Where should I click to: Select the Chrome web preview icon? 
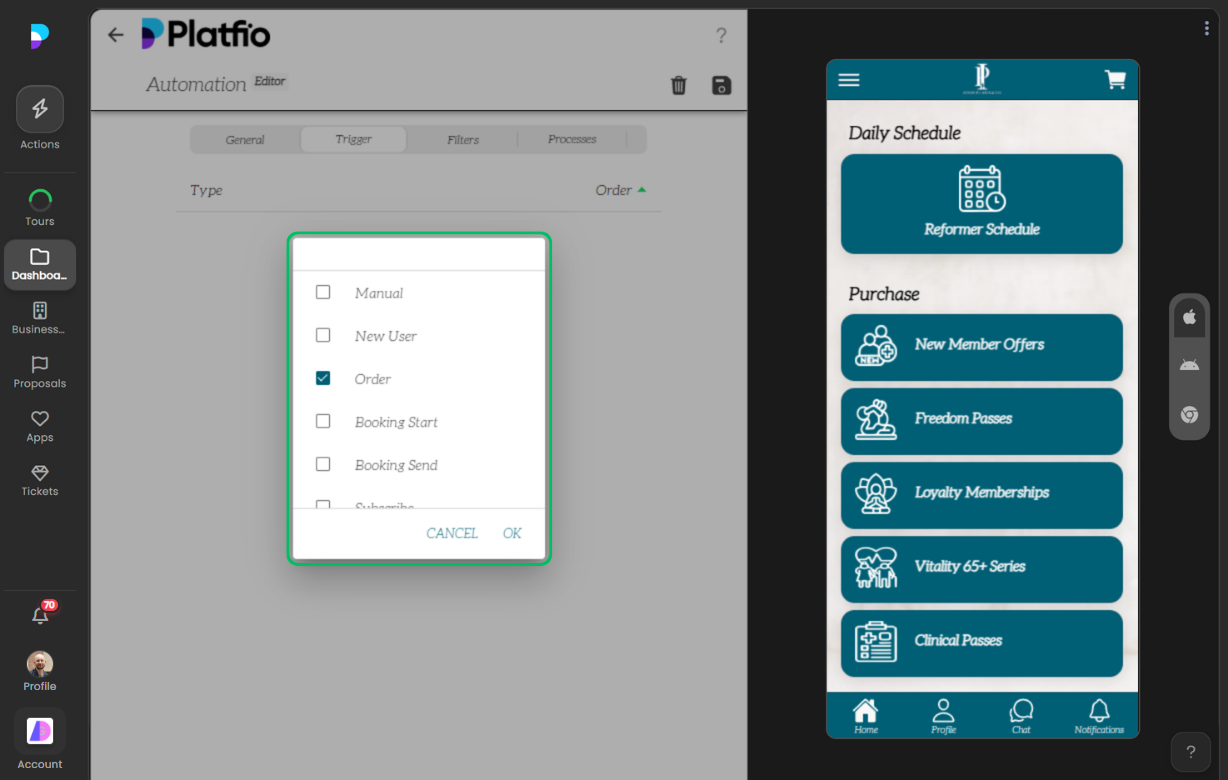1189,414
